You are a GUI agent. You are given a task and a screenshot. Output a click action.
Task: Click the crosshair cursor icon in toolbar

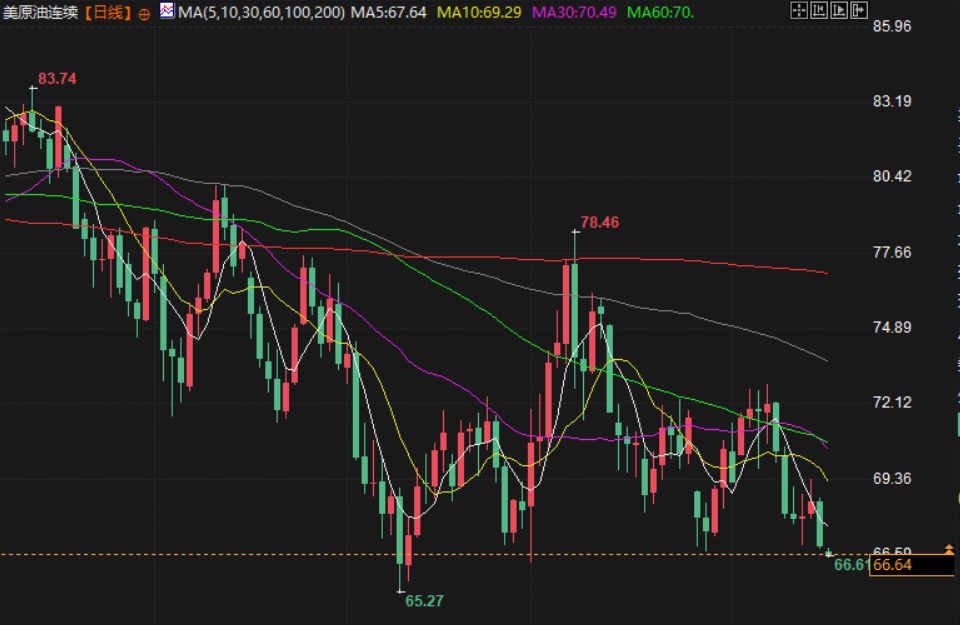pos(799,10)
